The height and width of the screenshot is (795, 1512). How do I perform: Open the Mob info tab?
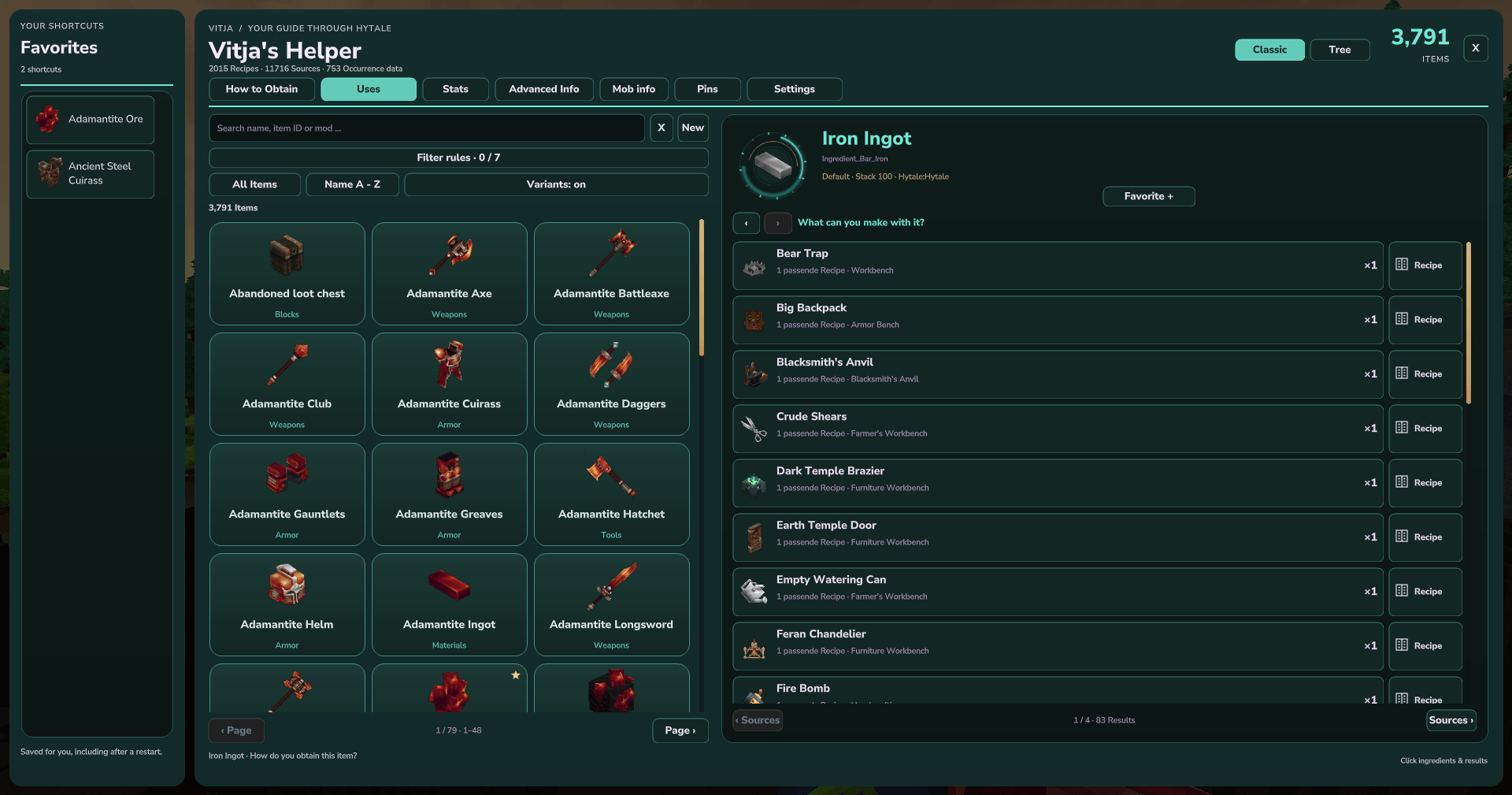(x=634, y=89)
